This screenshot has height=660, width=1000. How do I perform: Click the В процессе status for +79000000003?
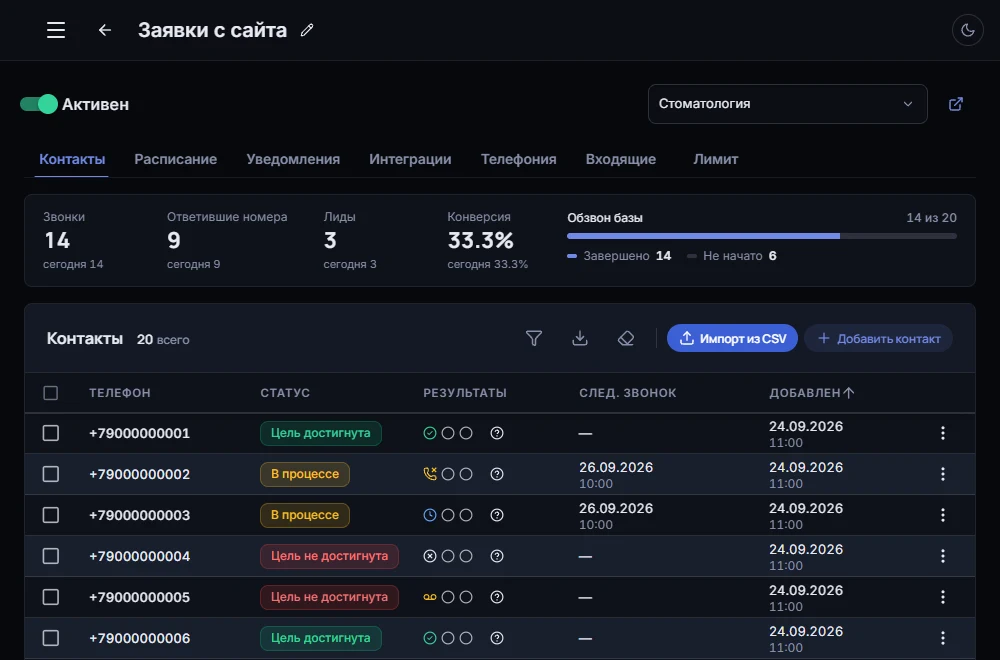pos(305,515)
